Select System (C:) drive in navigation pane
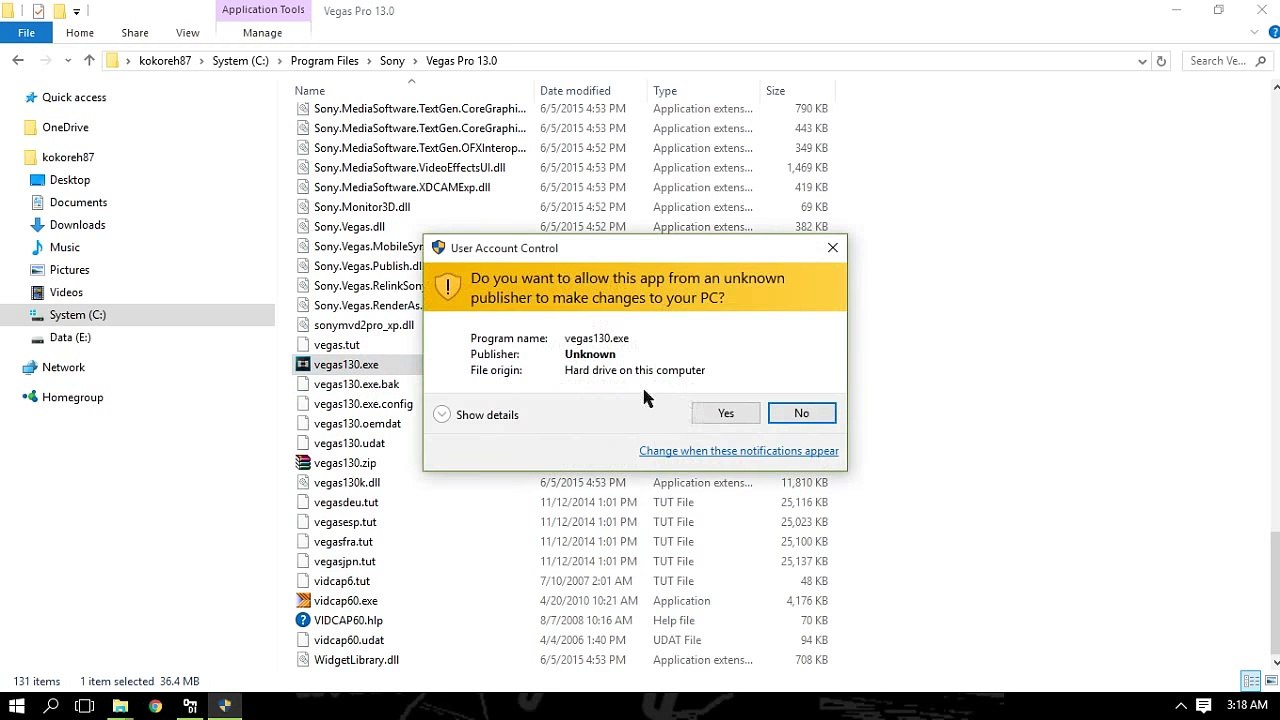The height and width of the screenshot is (720, 1280). pyautogui.click(x=78, y=315)
